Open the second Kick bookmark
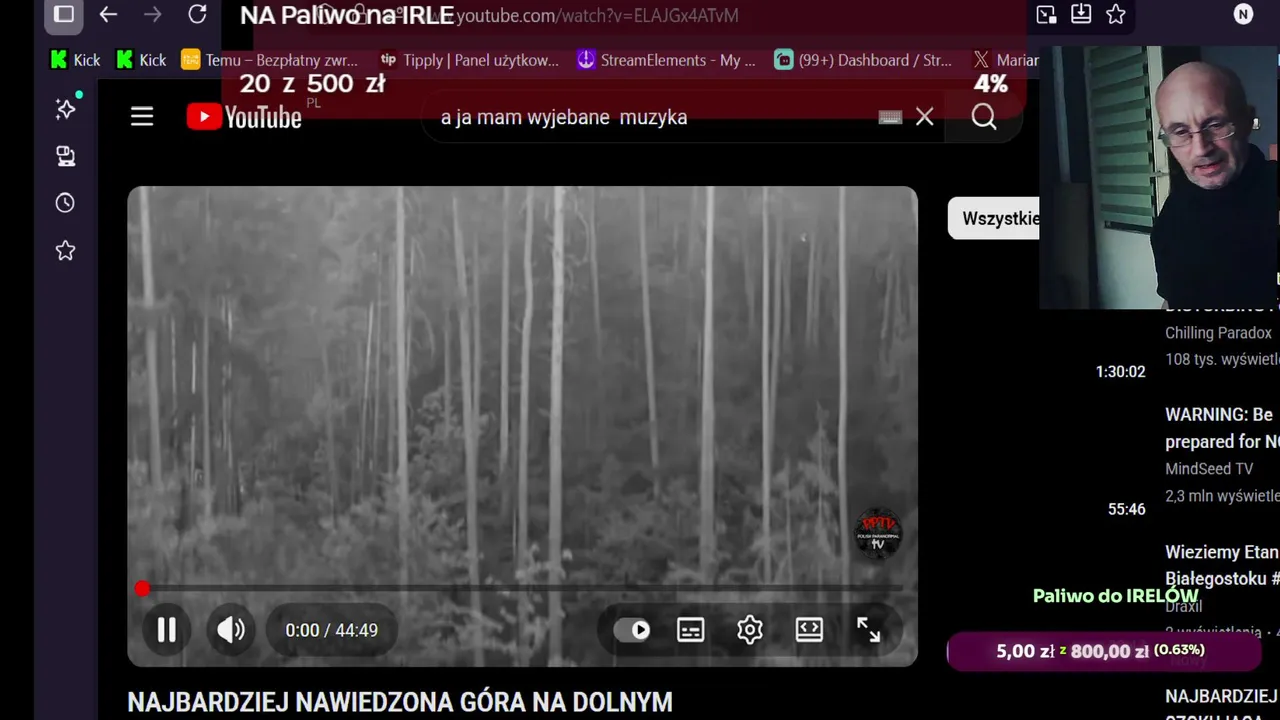Screen dimensions: 1280x720 click(141, 60)
